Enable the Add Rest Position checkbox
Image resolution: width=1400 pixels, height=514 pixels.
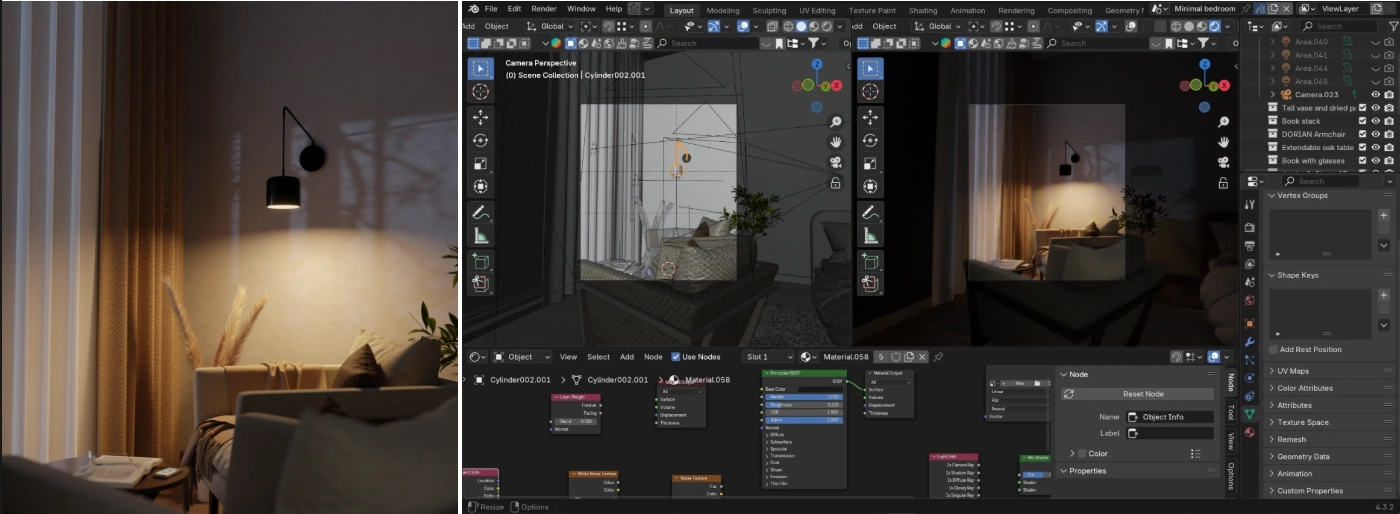coord(1273,349)
